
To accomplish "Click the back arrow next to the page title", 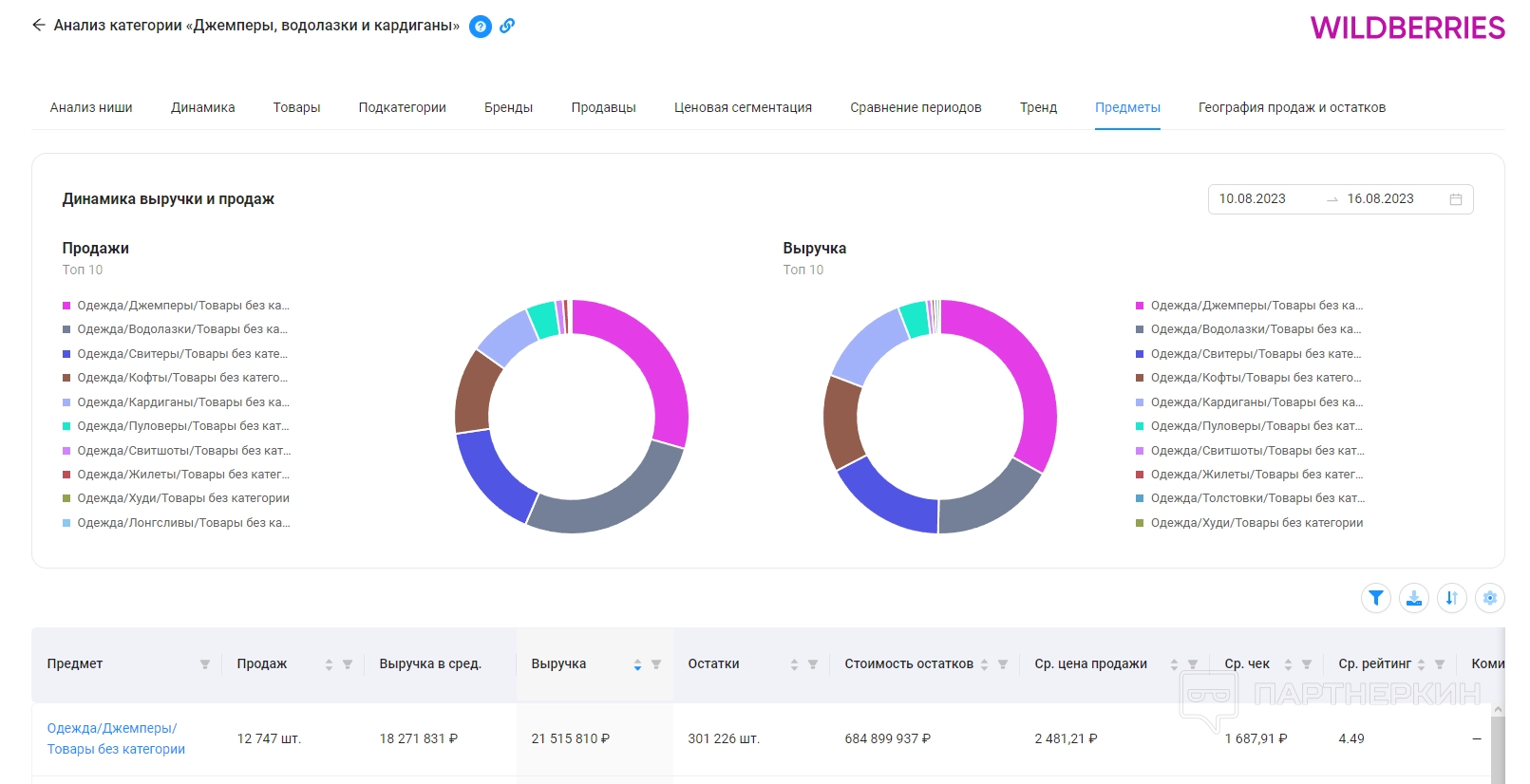I will click(x=38, y=26).
